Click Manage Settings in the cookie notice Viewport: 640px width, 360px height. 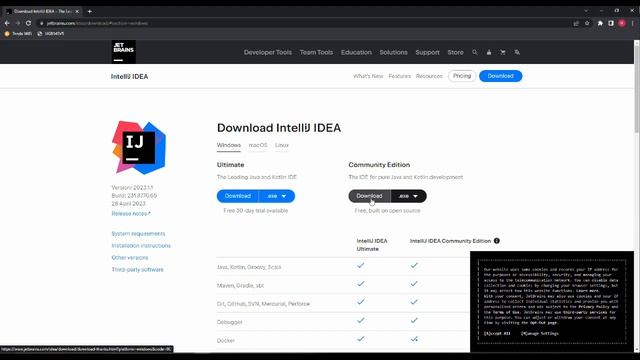[x=540, y=333]
